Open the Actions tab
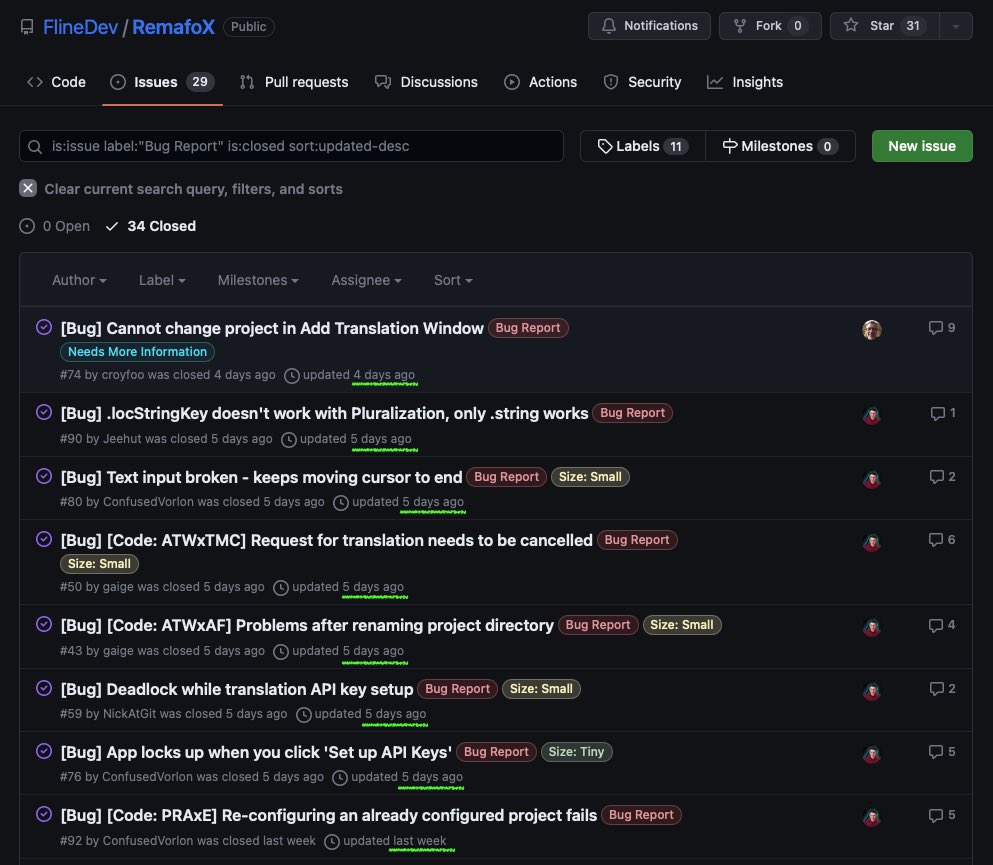Image resolution: width=993 pixels, height=865 pixels. 541,82
